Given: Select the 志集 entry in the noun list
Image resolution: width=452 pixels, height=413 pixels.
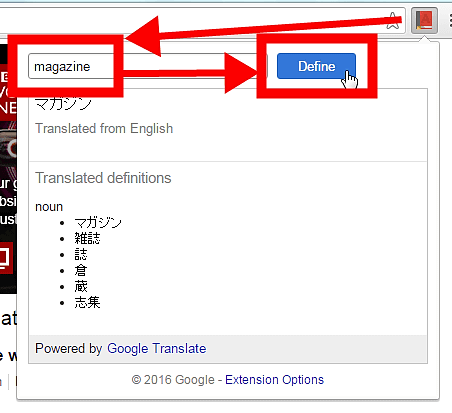Looking at the screenshot, I should point(87,303).
